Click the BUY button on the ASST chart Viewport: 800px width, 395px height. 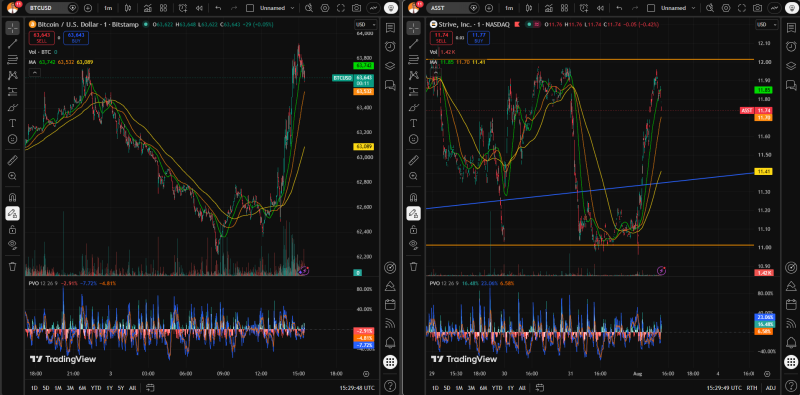coord(478,38)
